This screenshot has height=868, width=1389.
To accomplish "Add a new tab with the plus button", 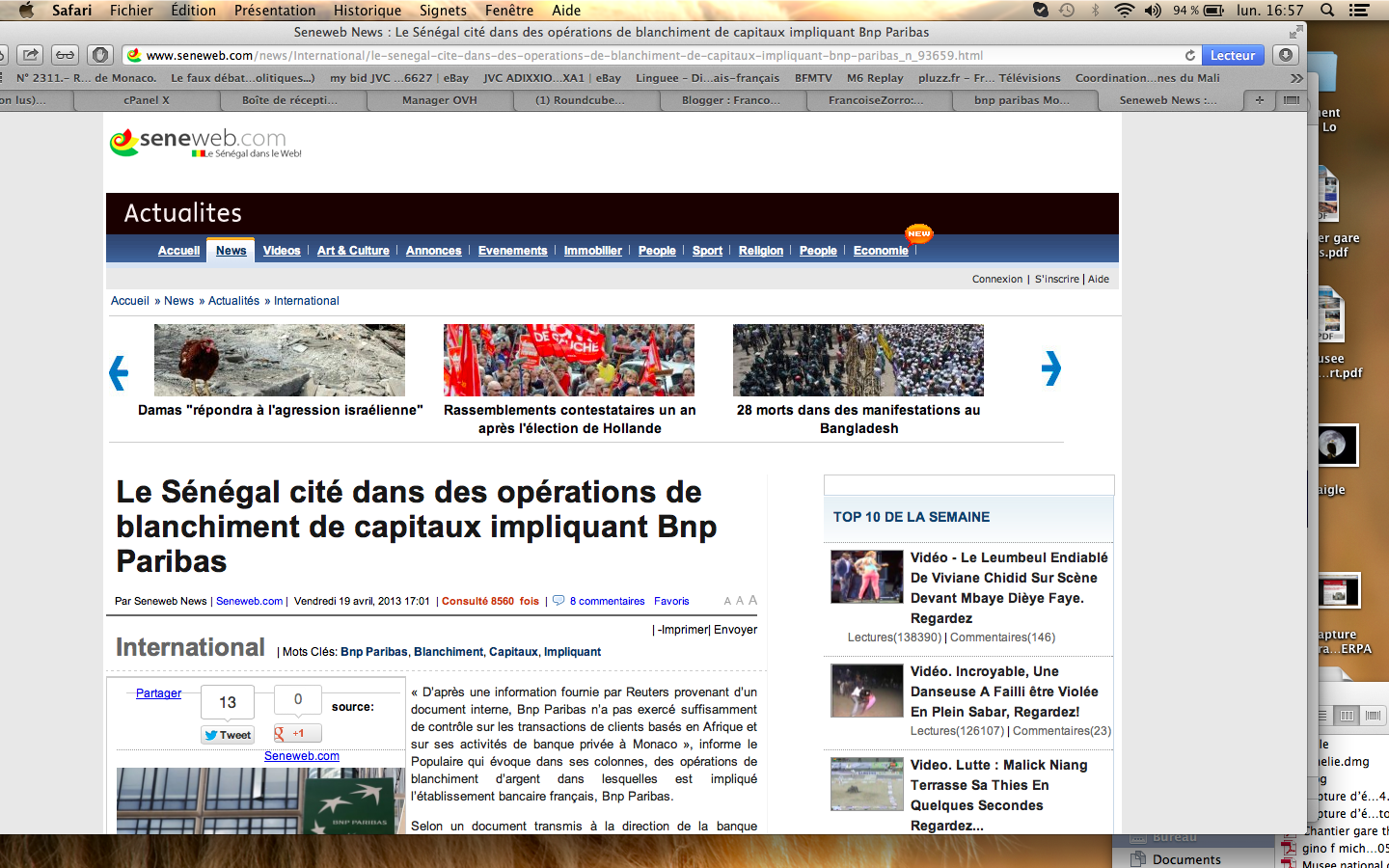I will [1259, 99].
